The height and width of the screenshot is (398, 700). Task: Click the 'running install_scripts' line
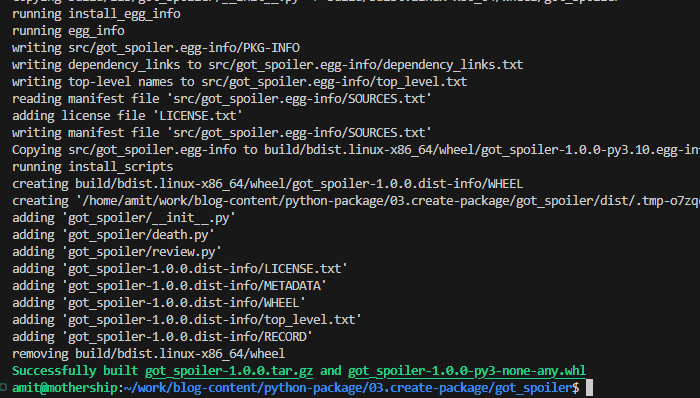click(92, 167)
